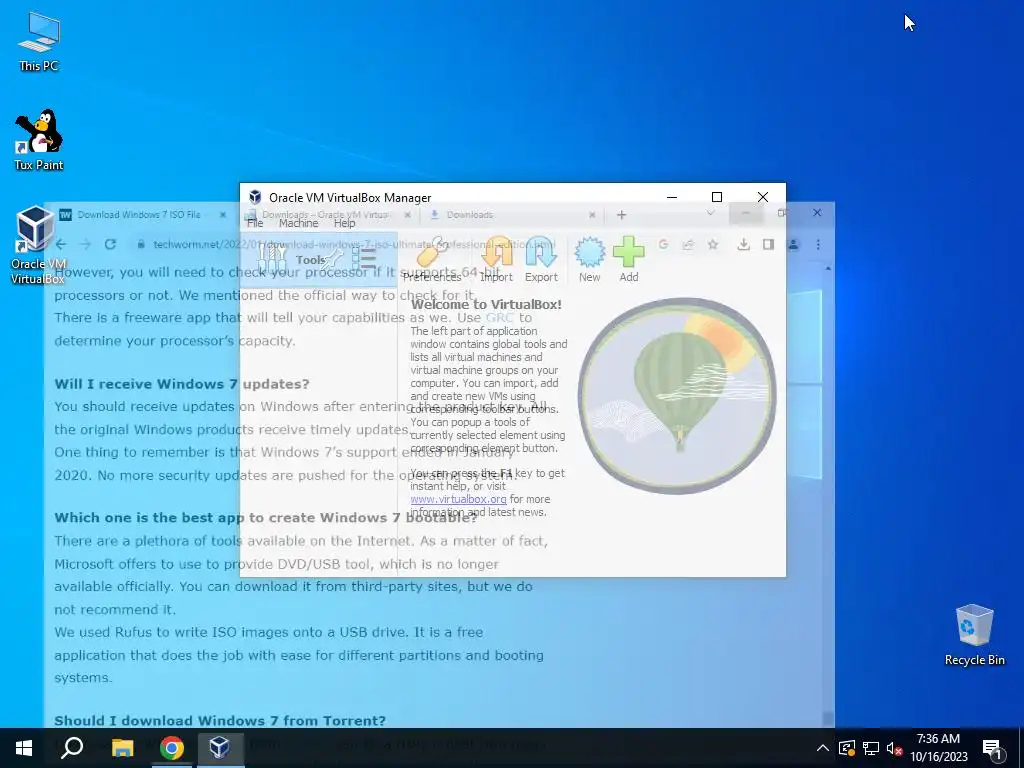Image resolution: width=1024 pixels, height=768 pixels.
Task: Click the green Add machine icon
Action: tap(629, 260)
